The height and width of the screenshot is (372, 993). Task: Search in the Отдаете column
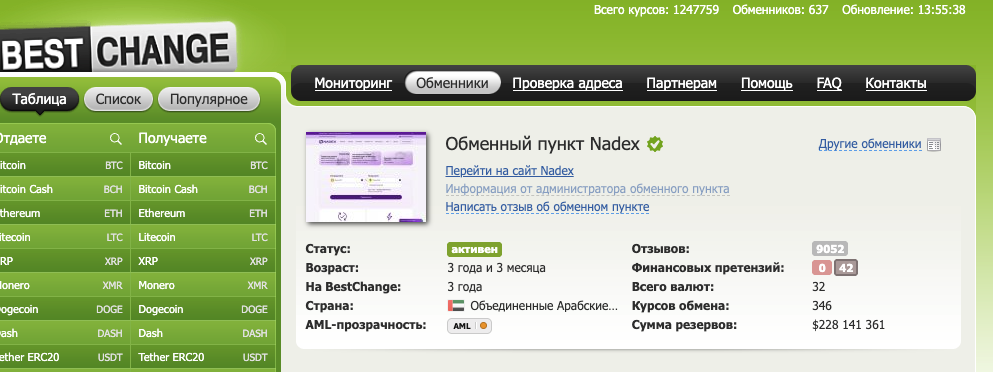[115, 139]
